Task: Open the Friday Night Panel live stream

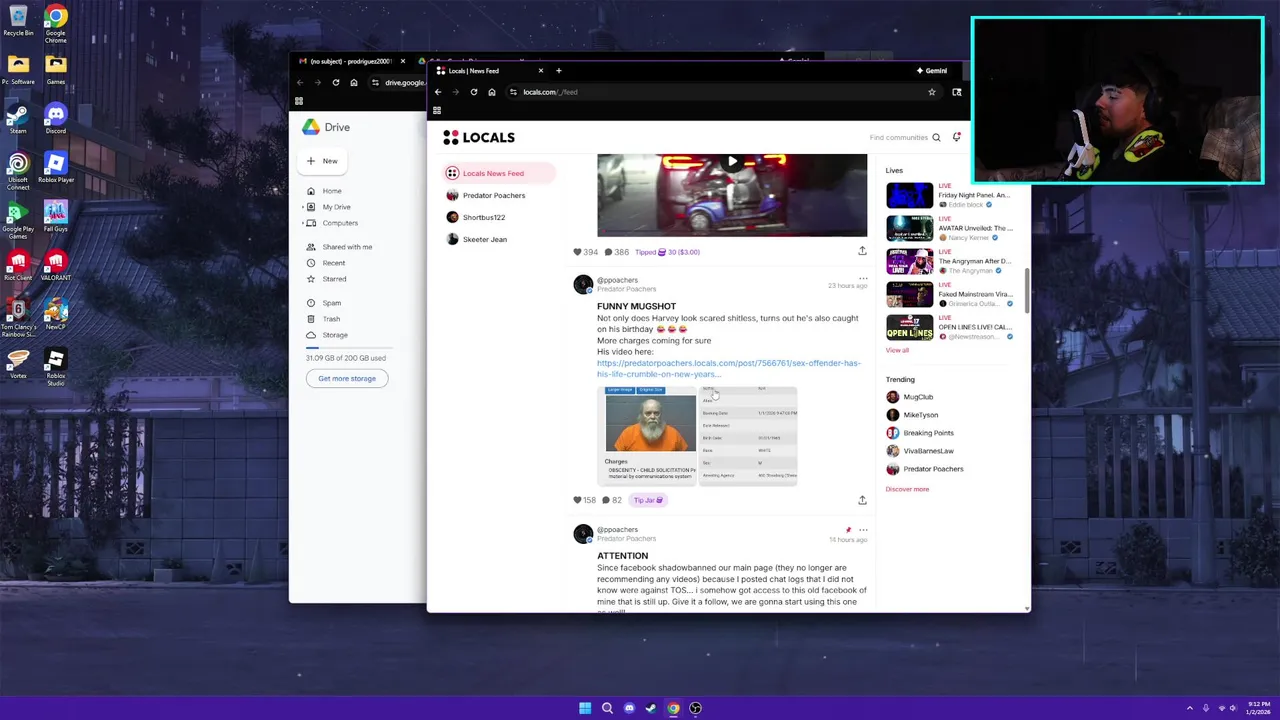Action: coord(949,195)
